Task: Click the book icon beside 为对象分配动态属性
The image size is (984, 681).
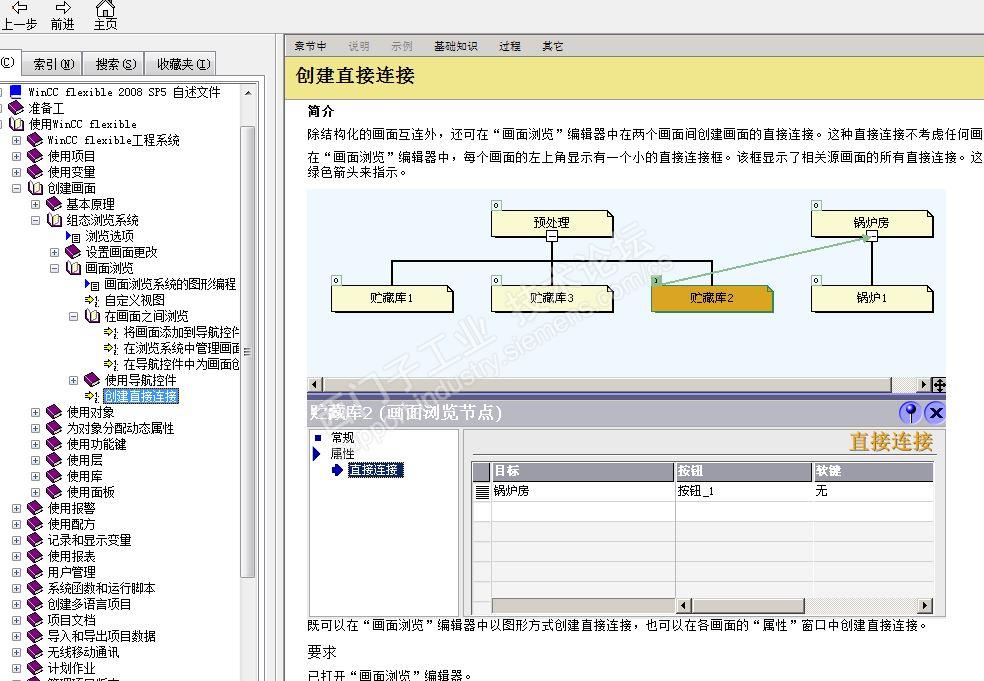Action: coord(55,428)
